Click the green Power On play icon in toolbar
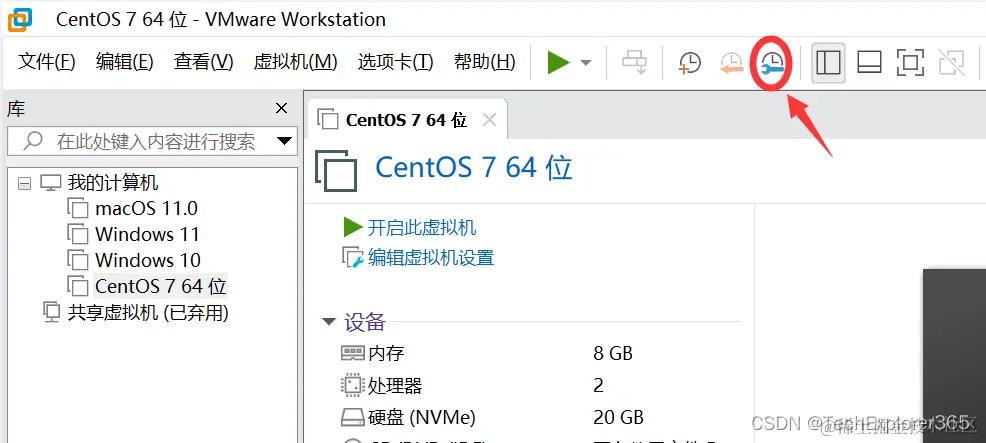 (x=558, y=62)
